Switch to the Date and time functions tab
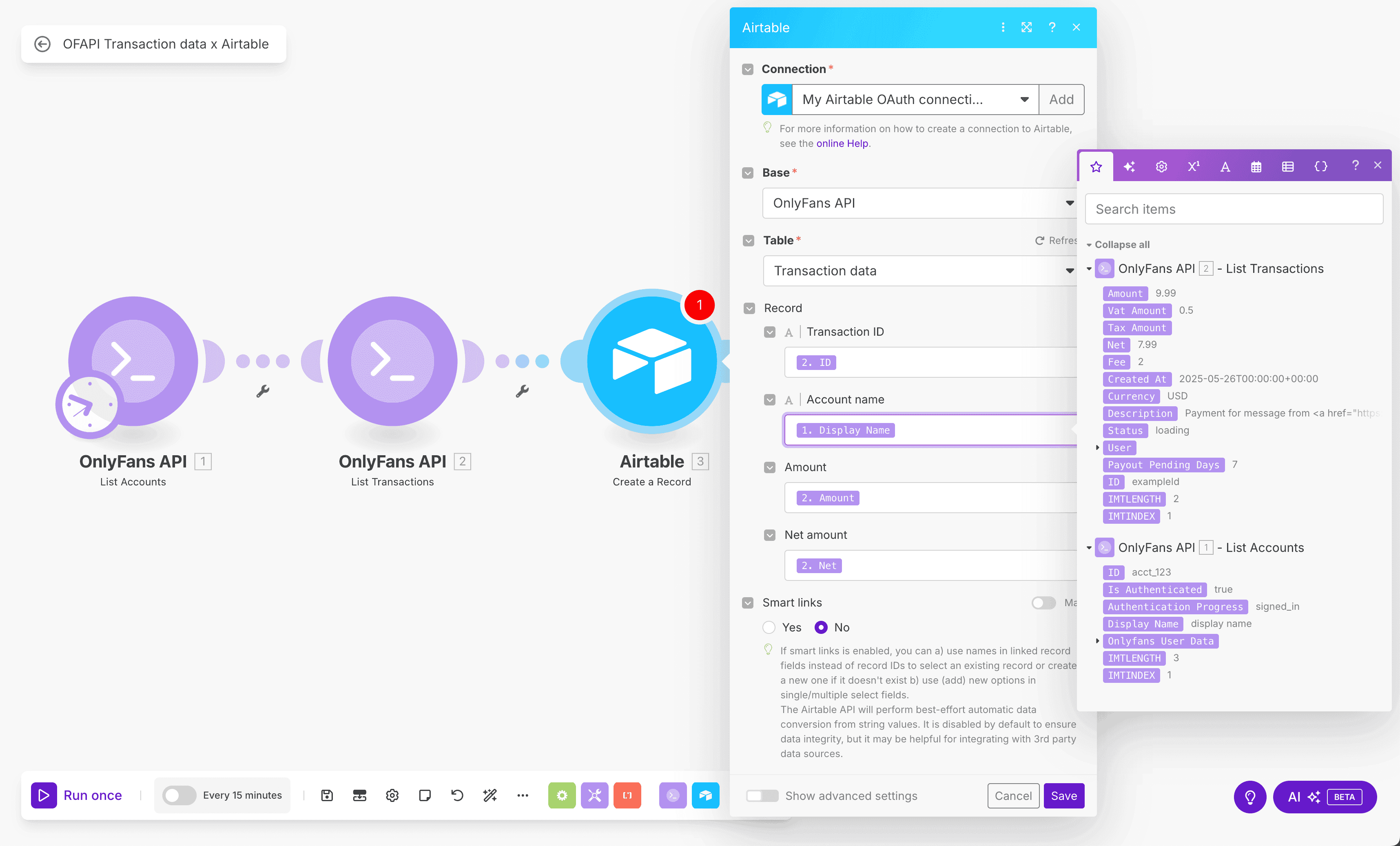The image size is (1400, 846). (x=1256, y=166)
